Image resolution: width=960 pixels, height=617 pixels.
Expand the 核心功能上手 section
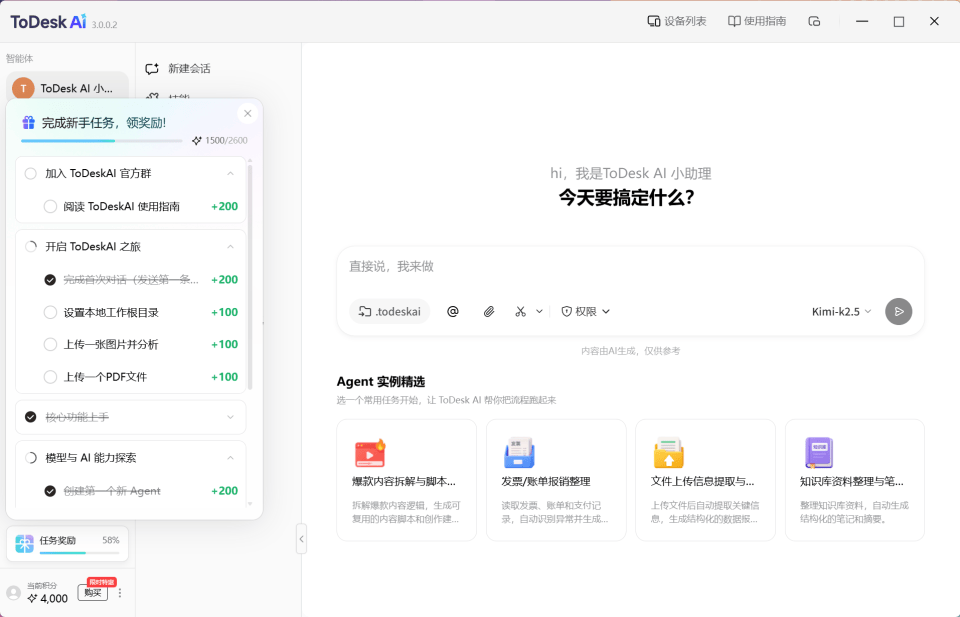(230, 417)
